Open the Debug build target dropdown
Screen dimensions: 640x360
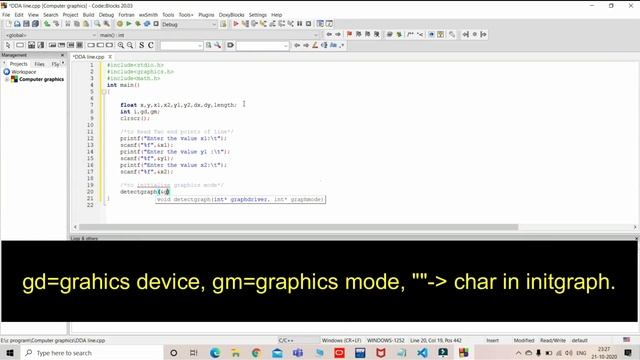click(189, 24)
